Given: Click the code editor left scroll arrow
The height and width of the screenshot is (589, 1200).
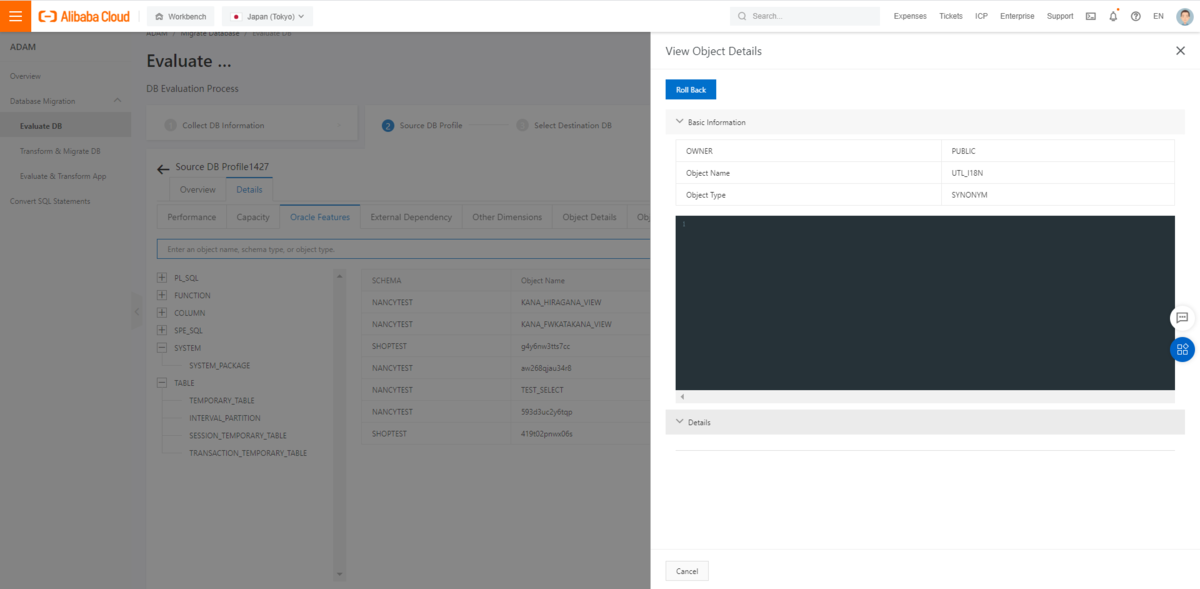Looking at the screenshot, I should pyautogui.click(x=681, y=397).
